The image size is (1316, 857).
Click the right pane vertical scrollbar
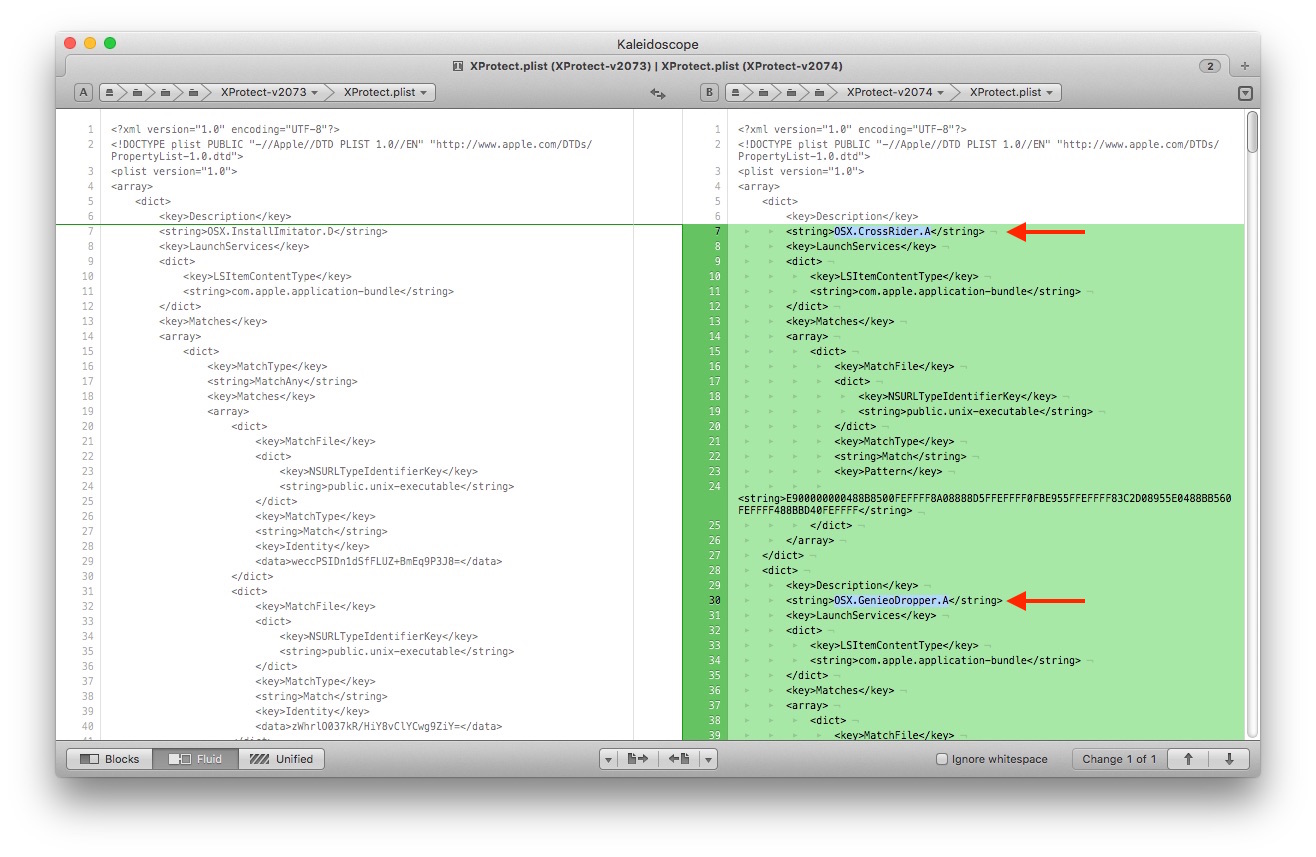click(1252, 132)
